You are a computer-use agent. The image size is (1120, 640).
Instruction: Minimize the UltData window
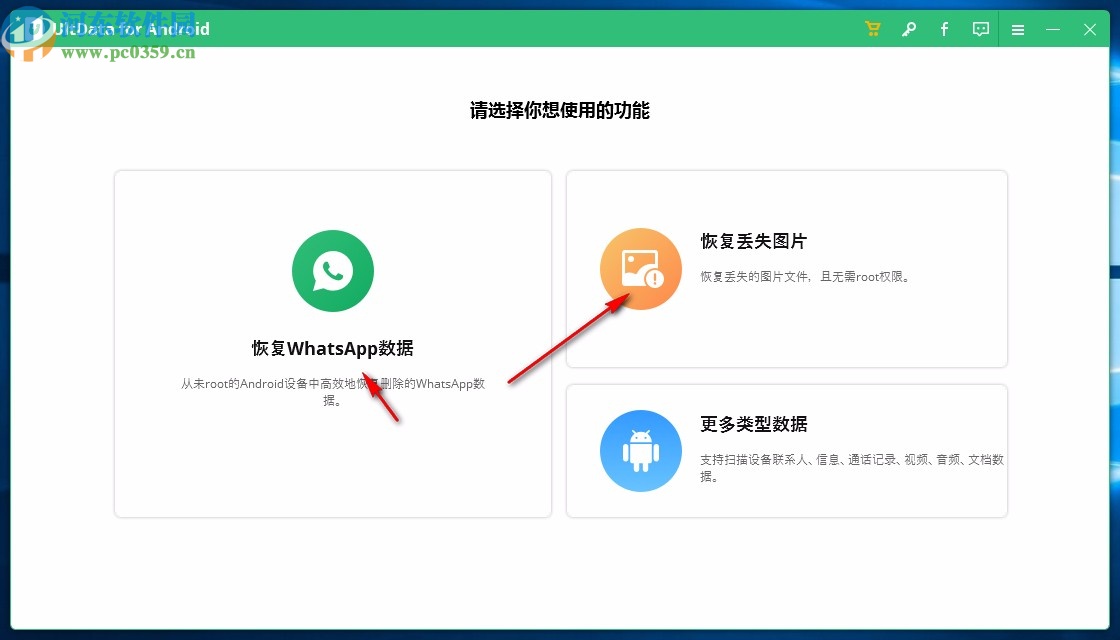click(x=1053, y=29)
